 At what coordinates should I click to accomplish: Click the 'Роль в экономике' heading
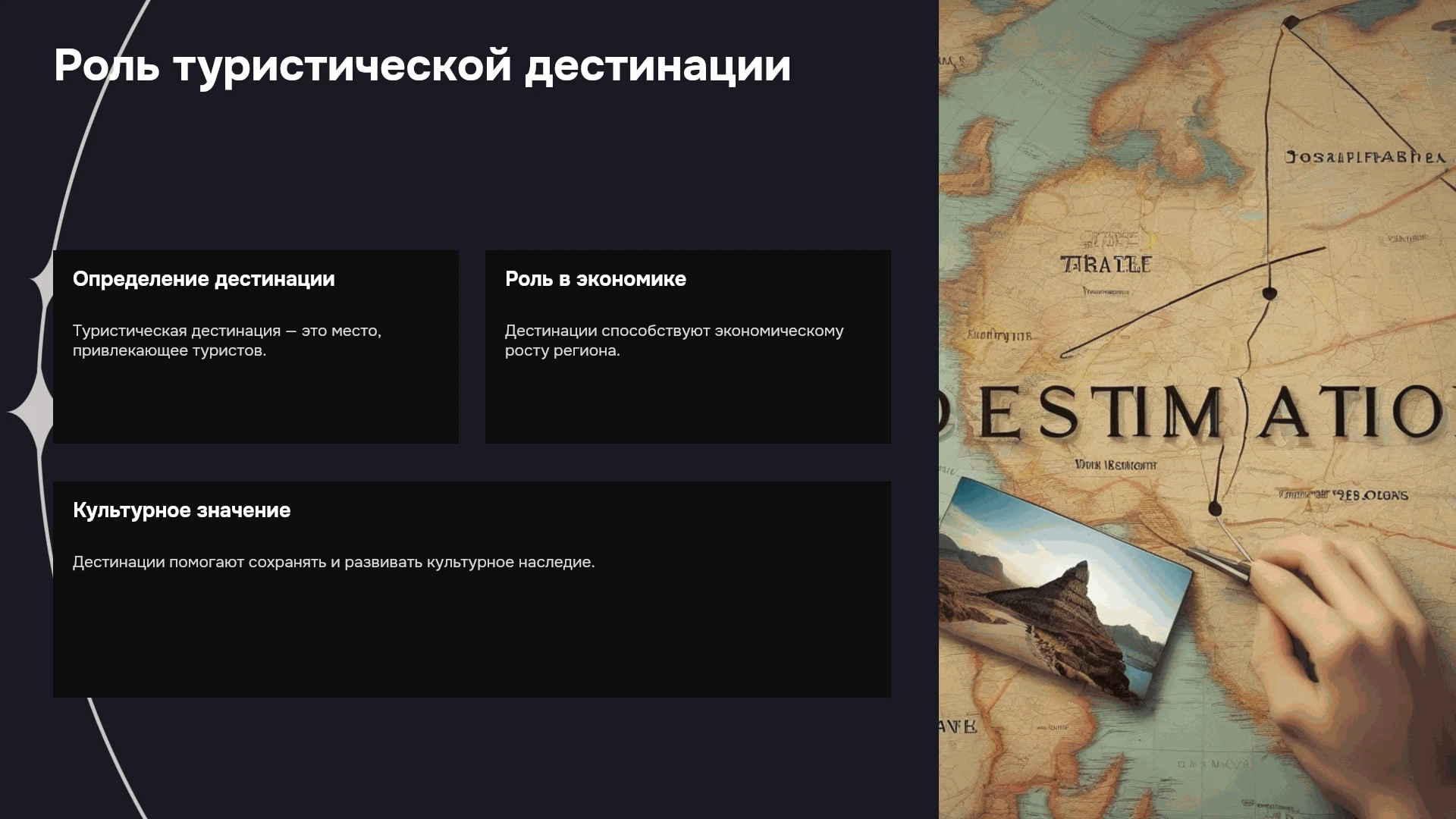pyautogui.click(x=595, y=279)
